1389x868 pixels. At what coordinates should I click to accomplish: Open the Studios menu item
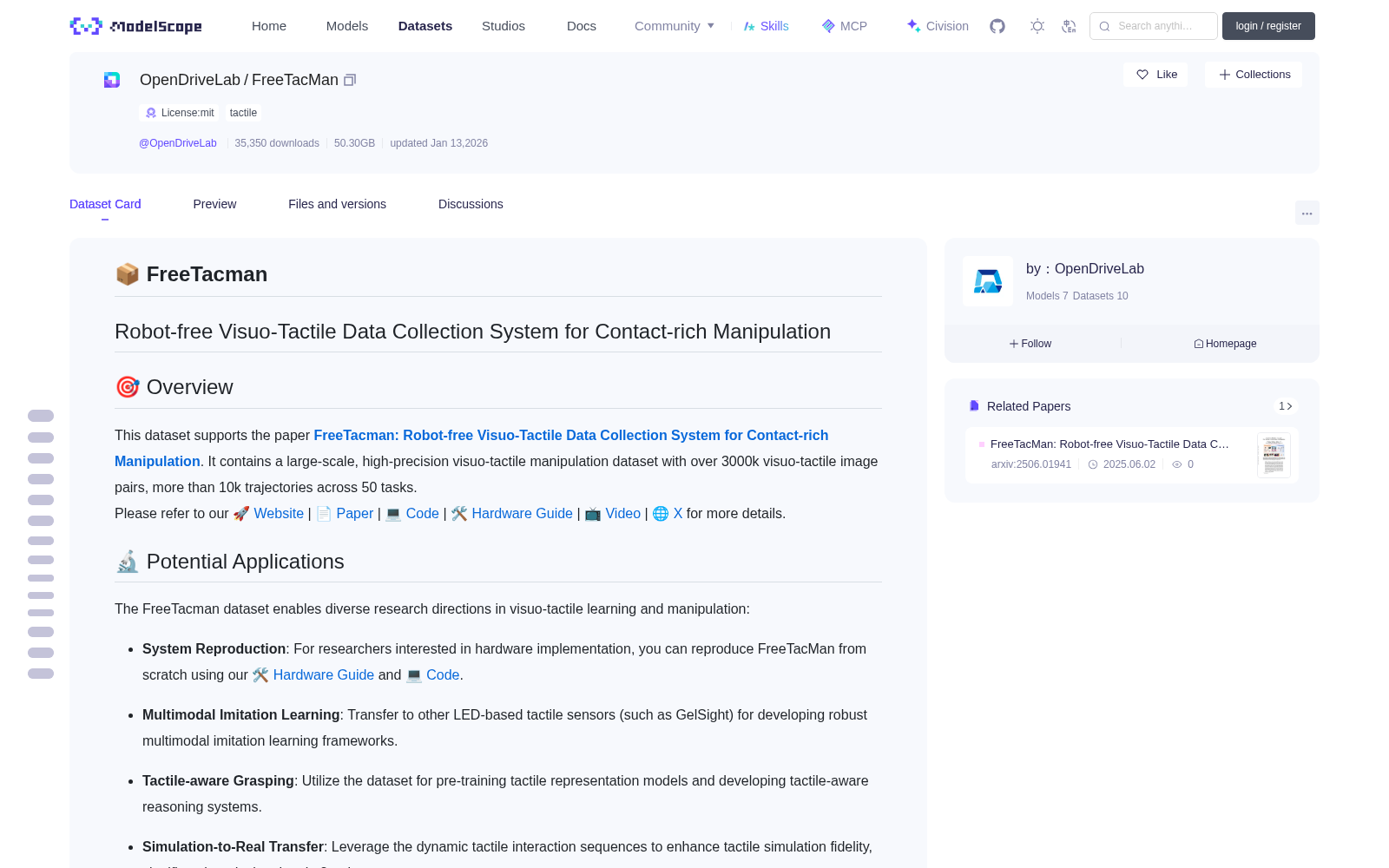pyautogui.click(x=504, y=26)
